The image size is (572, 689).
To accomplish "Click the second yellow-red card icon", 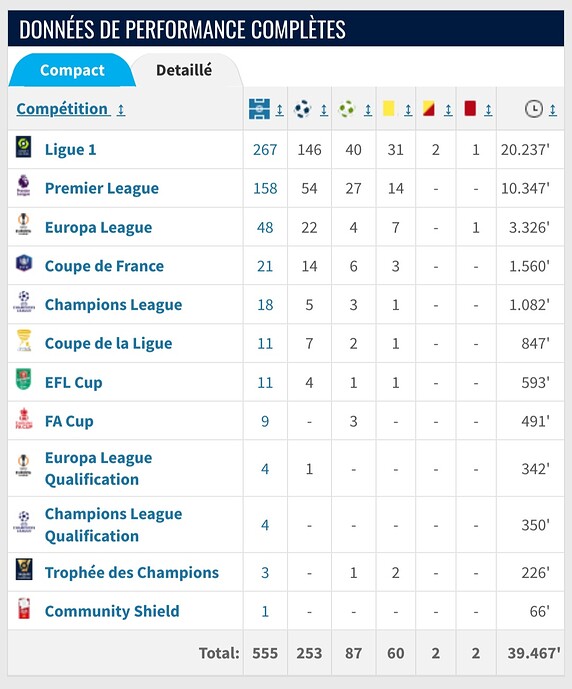I will tap(428, 108).
